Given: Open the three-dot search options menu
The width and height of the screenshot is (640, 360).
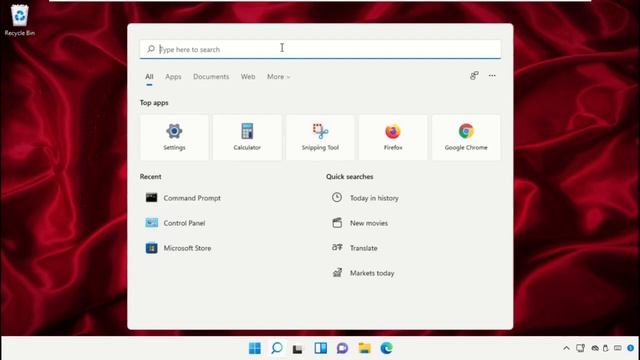Looking at the screenshot, I should (x=492, y=76).
